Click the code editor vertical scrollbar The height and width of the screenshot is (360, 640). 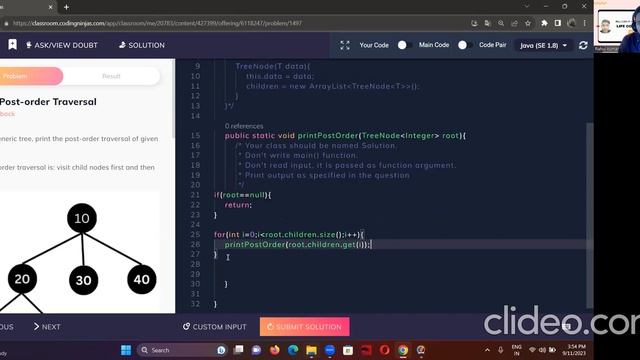coord(589,215)
